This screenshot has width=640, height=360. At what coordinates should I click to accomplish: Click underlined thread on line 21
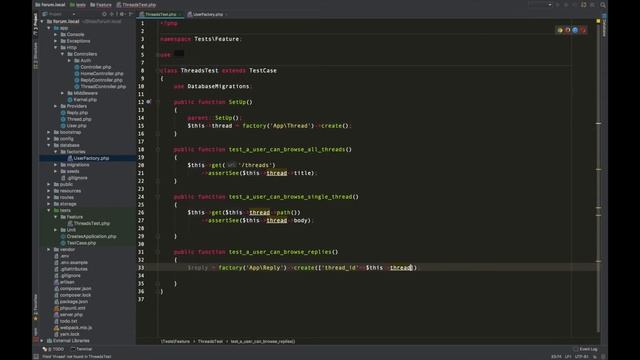coord(277,173)
